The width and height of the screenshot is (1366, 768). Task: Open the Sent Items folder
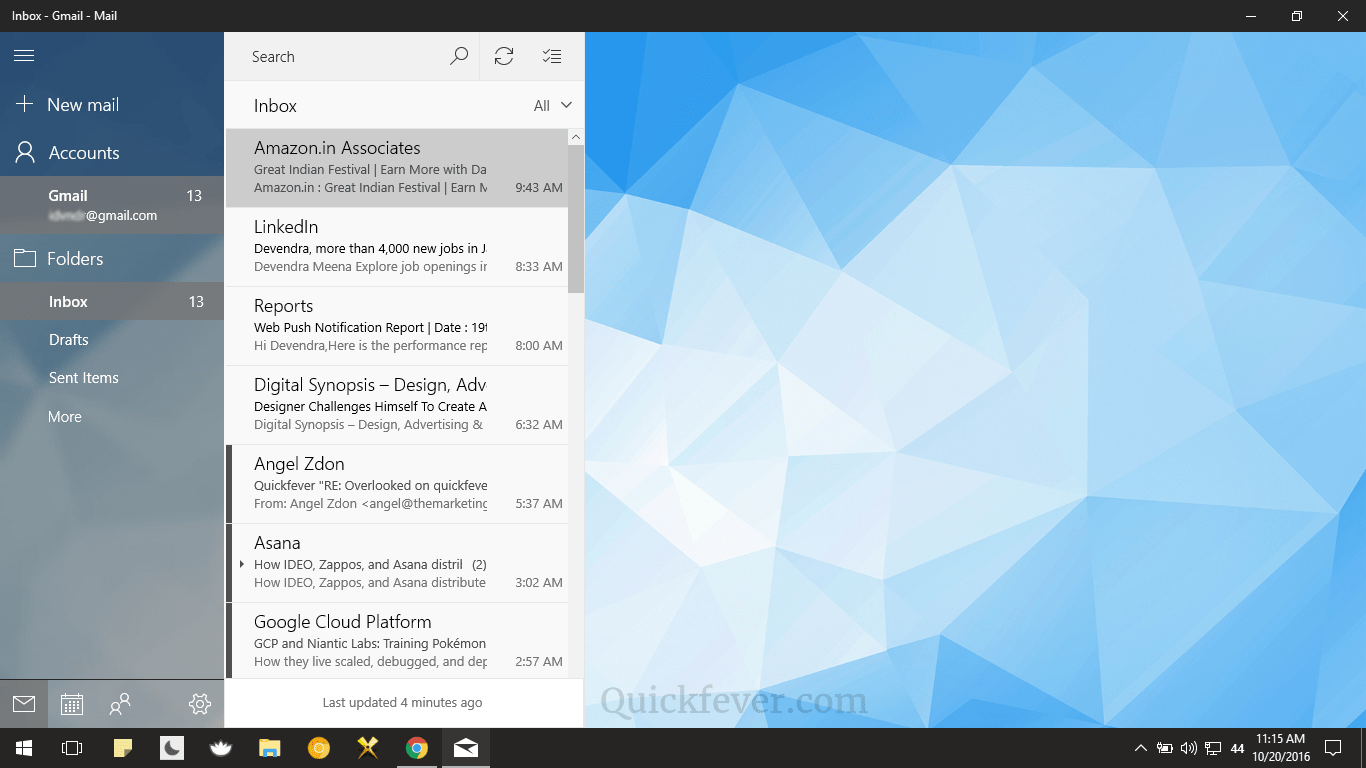[112, 378]
